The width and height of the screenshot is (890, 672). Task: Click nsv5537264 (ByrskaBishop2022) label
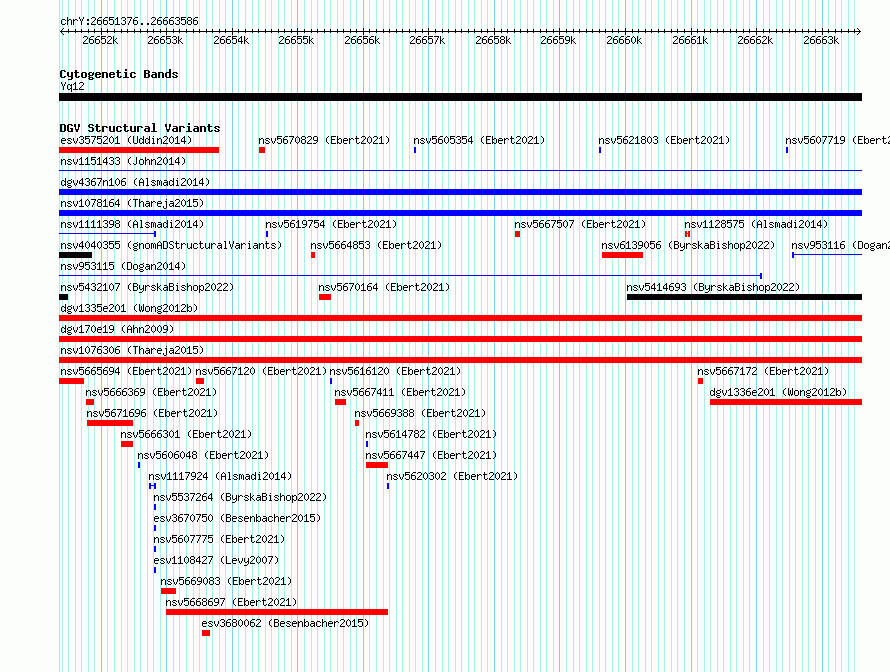(x=240, y=497)
